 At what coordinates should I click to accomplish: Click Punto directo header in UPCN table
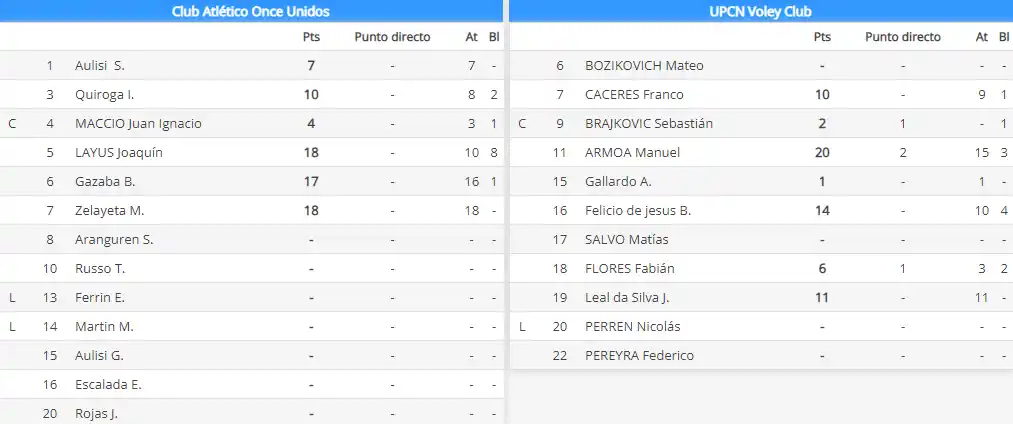pyautogui.click(x=902, y=37)
